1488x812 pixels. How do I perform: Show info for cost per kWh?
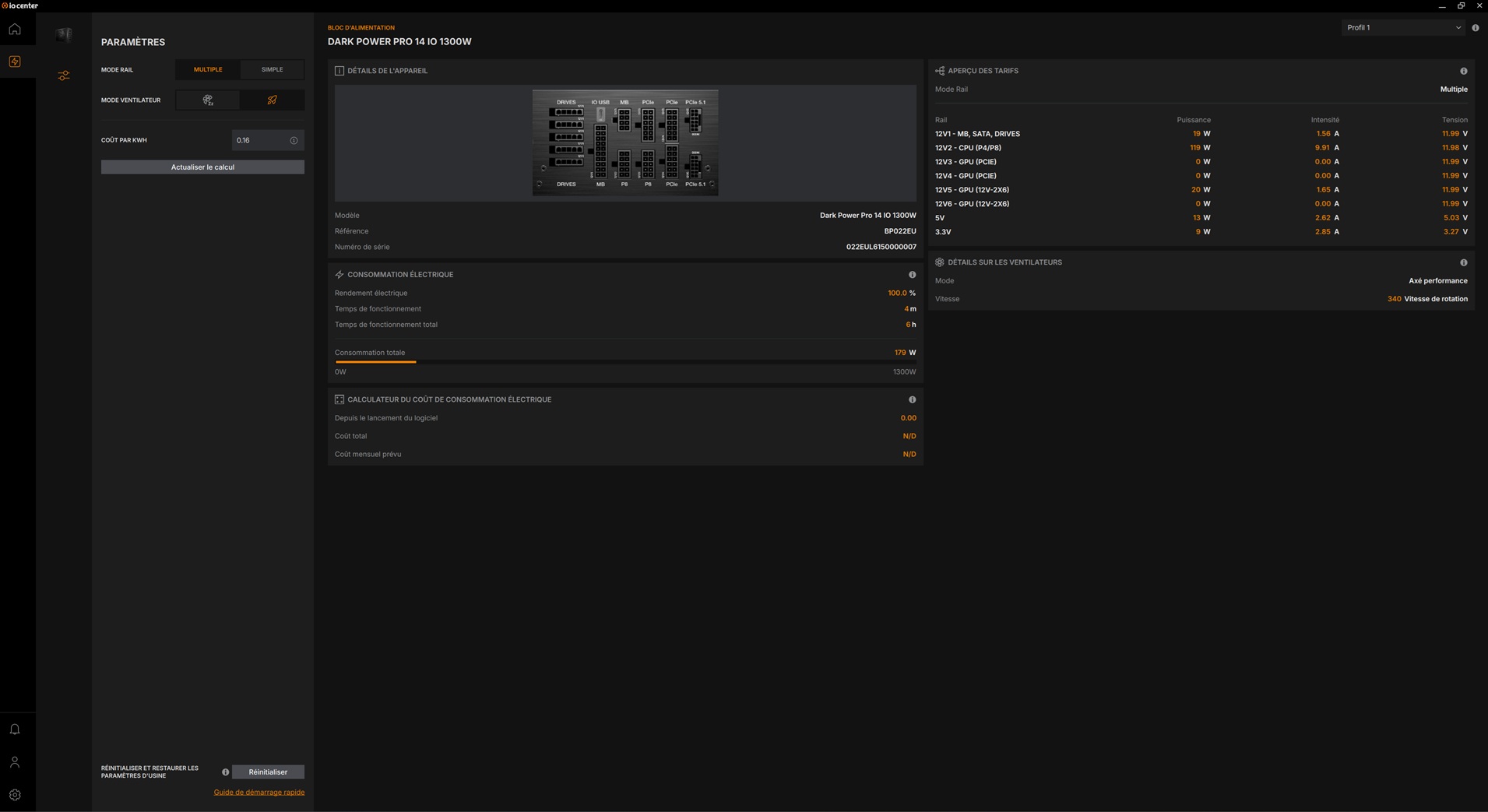pyautogui.click(x=294, y=140)
